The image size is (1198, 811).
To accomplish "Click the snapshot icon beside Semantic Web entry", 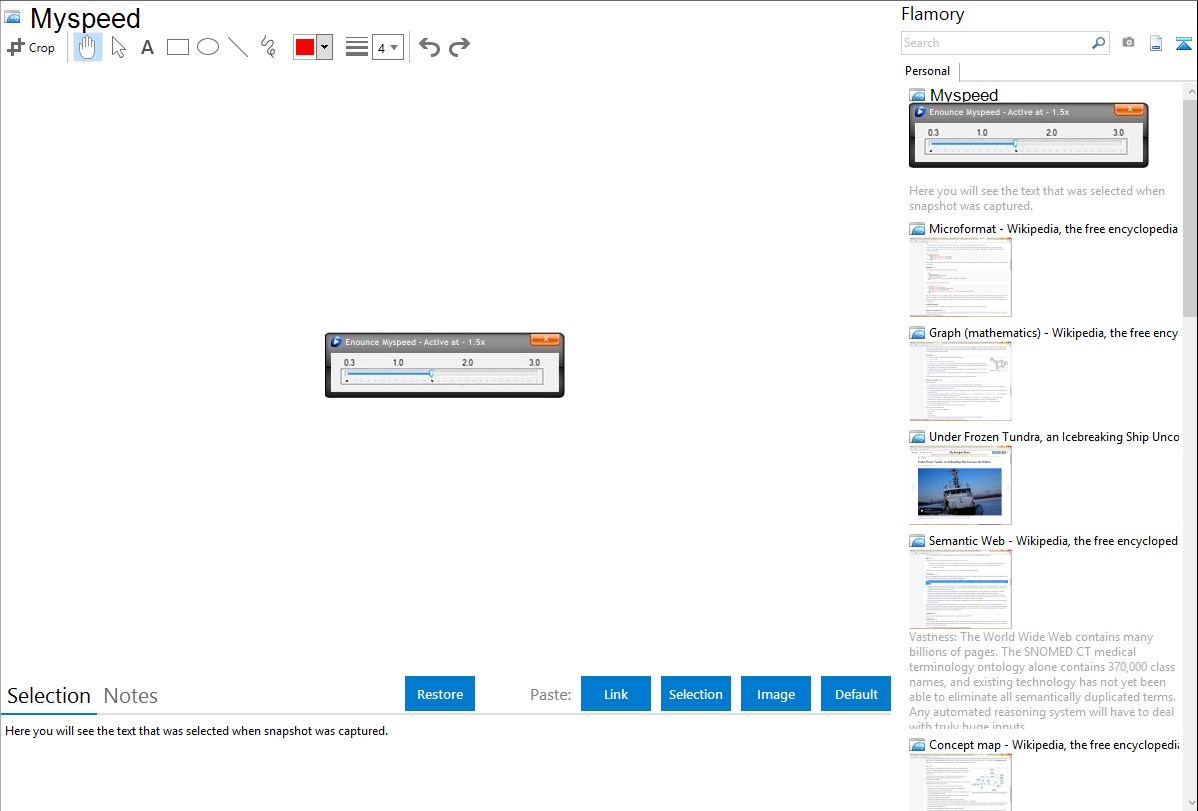I will (x=917, y=541).
